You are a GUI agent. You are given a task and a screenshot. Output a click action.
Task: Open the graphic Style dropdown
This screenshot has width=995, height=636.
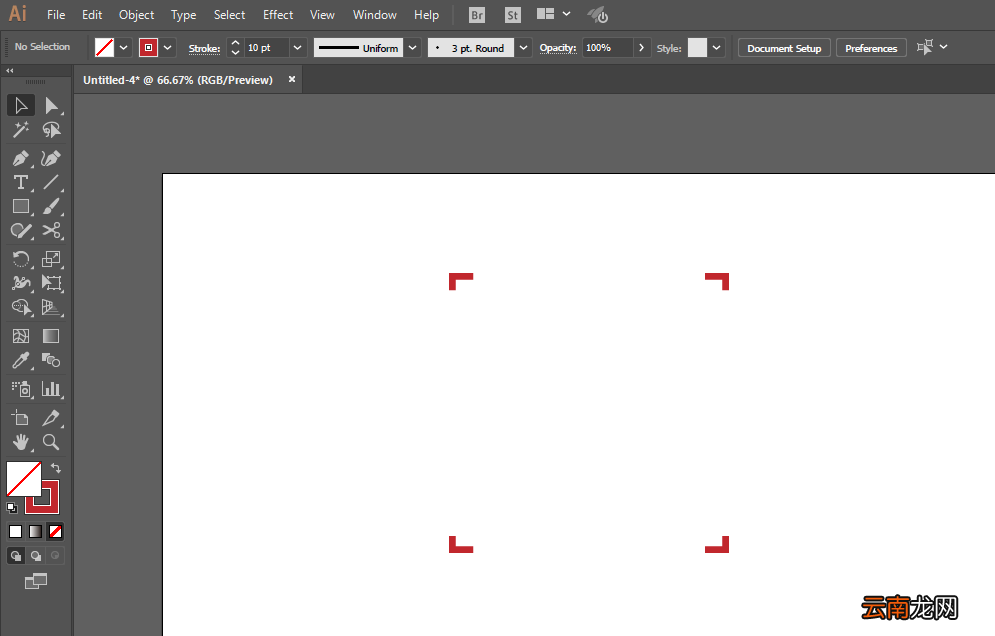(x=716, y=48)
